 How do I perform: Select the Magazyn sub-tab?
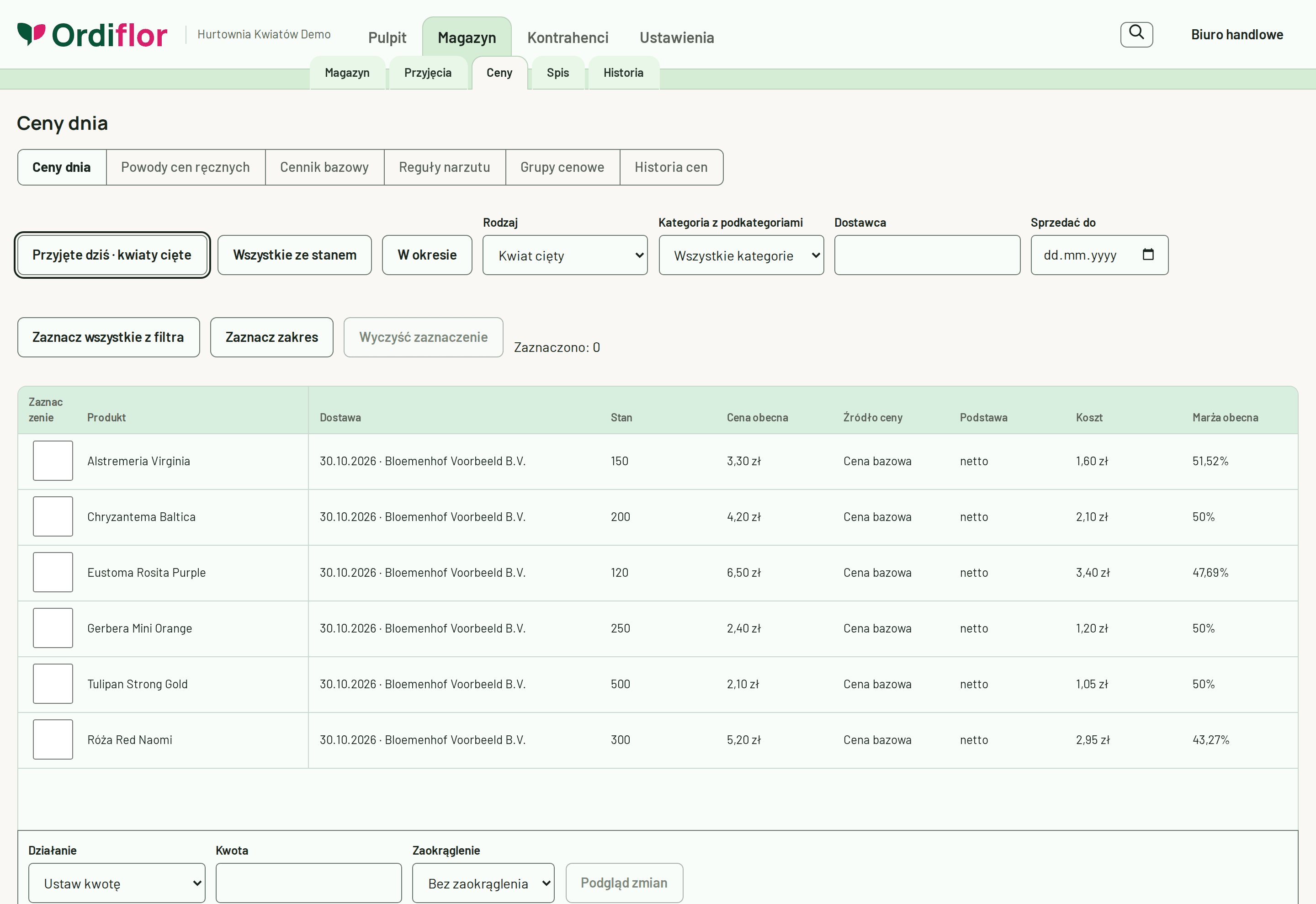tap(347, 73)
